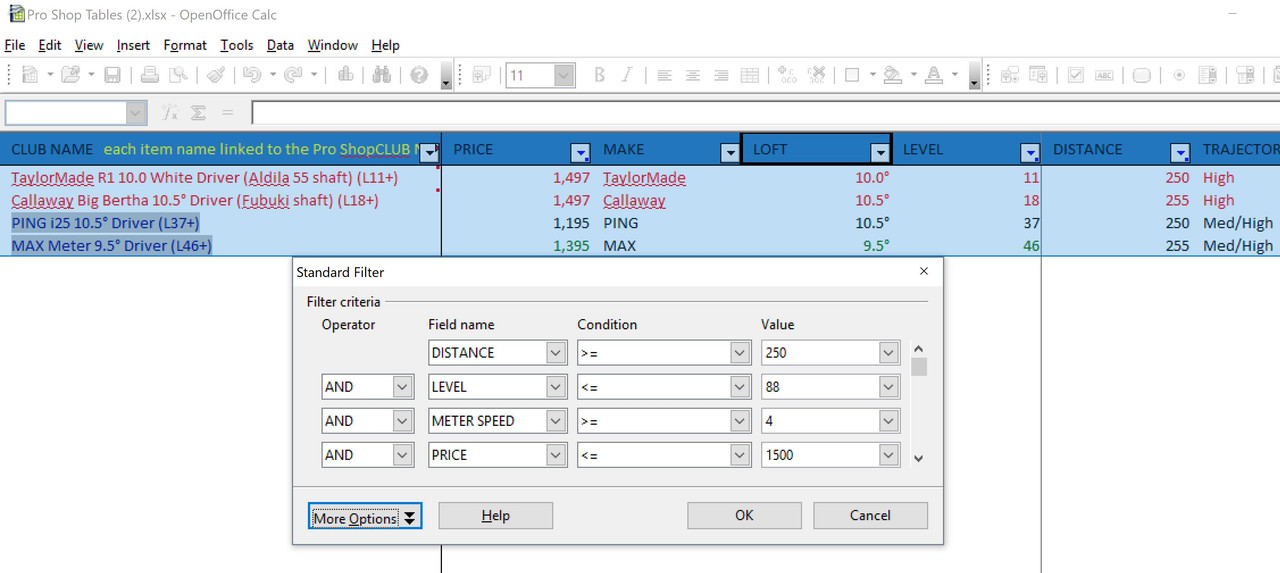
Task: Open the Data menu
Action: click(x=280, y=45)
